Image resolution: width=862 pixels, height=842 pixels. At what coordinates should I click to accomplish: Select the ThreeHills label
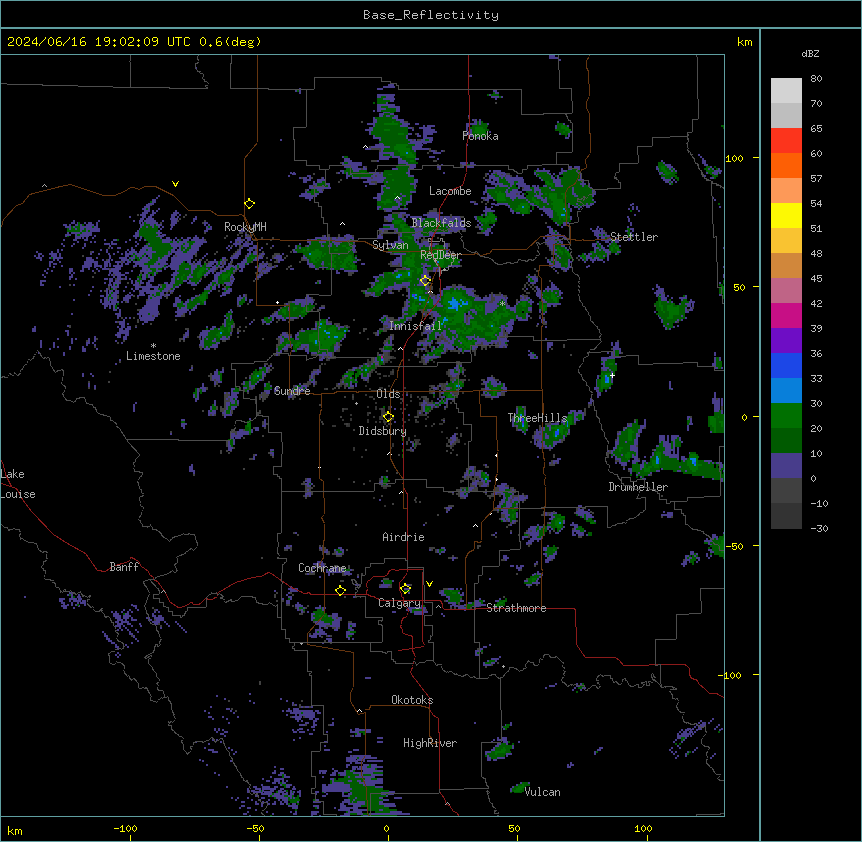point(537,418)
